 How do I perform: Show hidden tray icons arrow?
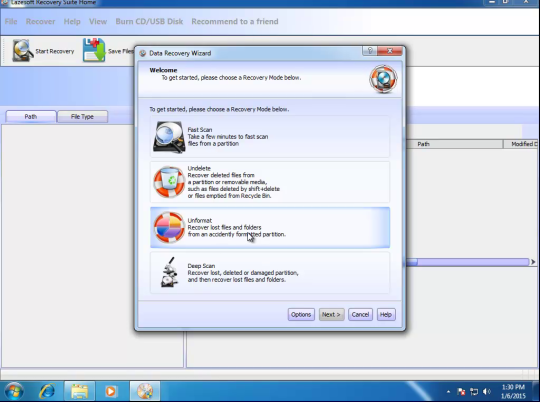[x=448, y=392]
